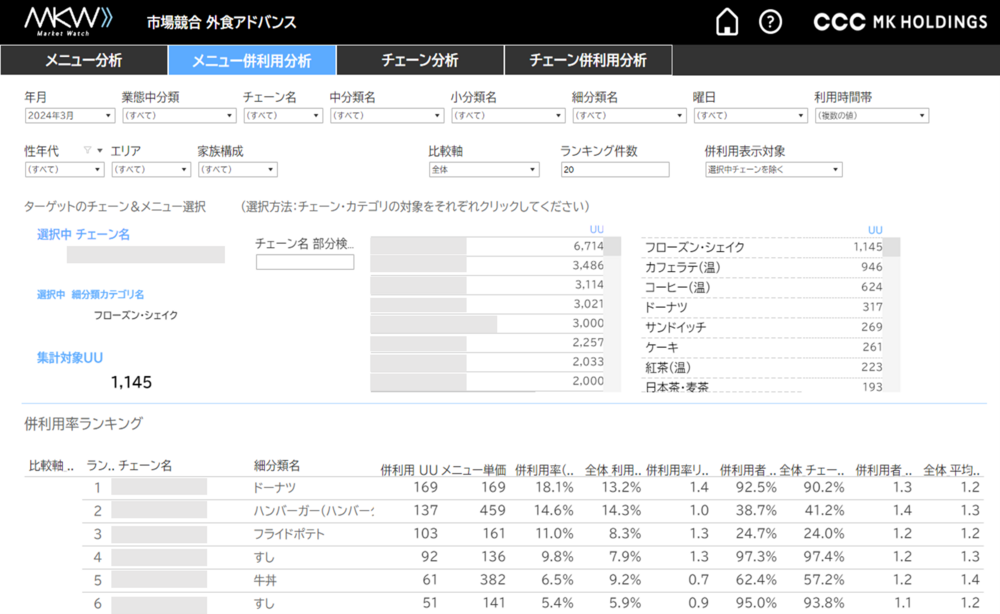Click the チェーン名 部分検索 text box

click(305, 263)
